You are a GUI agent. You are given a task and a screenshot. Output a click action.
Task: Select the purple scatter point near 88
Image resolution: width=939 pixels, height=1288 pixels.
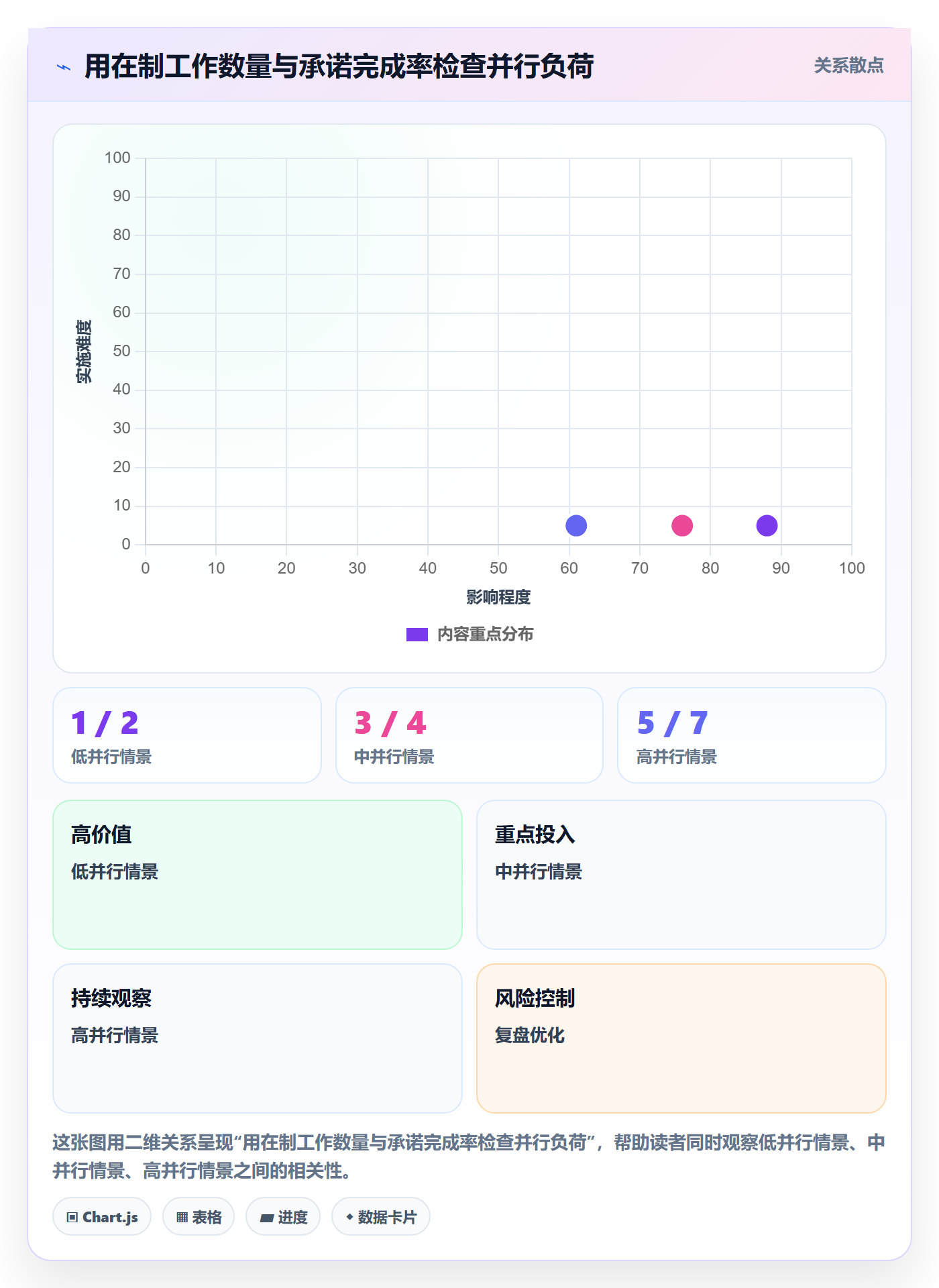[767, 525]
